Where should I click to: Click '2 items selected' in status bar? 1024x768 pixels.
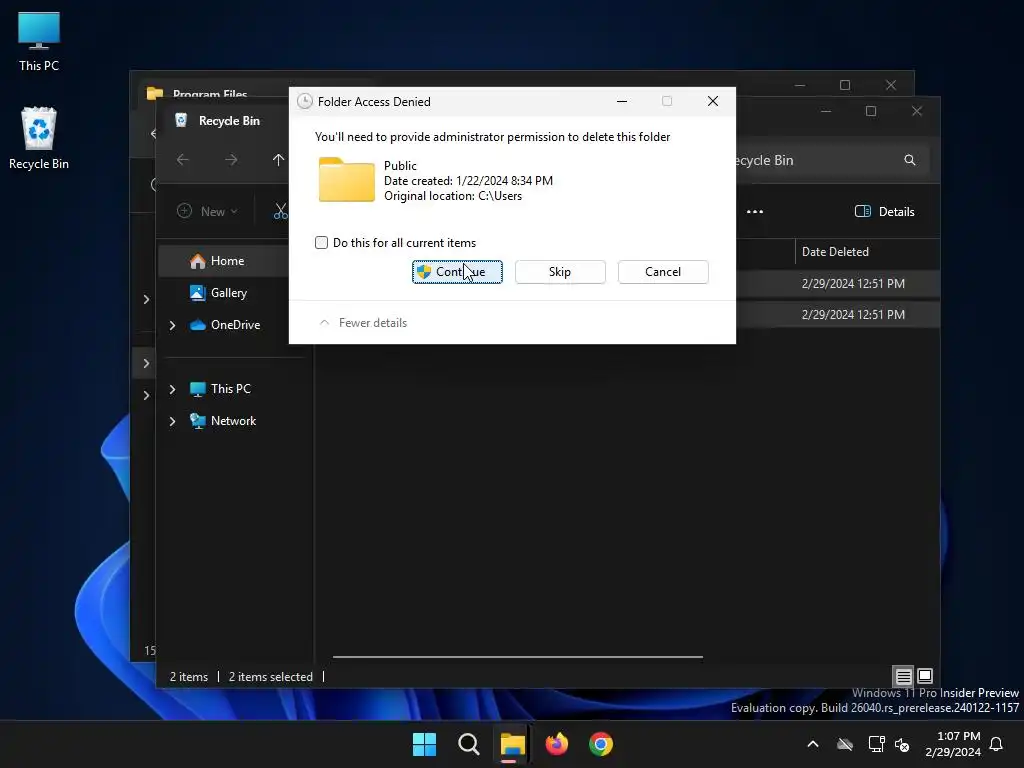point(270,677)
